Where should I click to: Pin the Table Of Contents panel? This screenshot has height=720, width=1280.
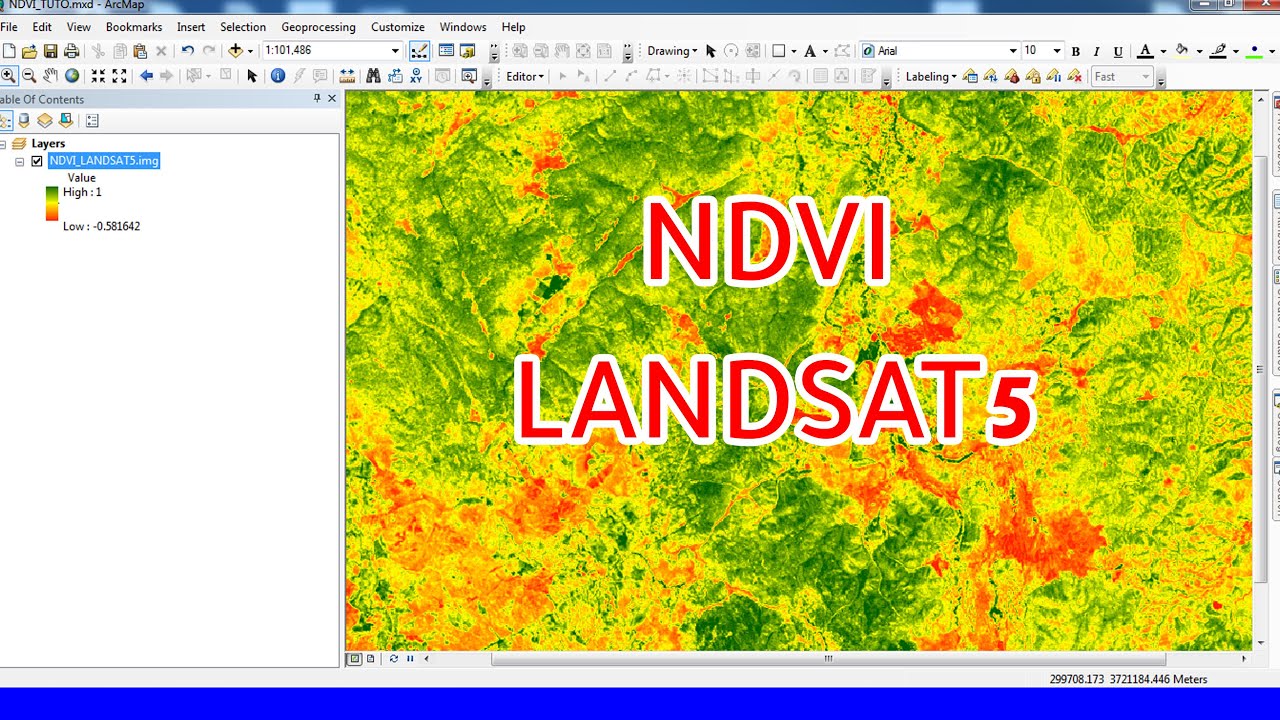tap(317, 98)
